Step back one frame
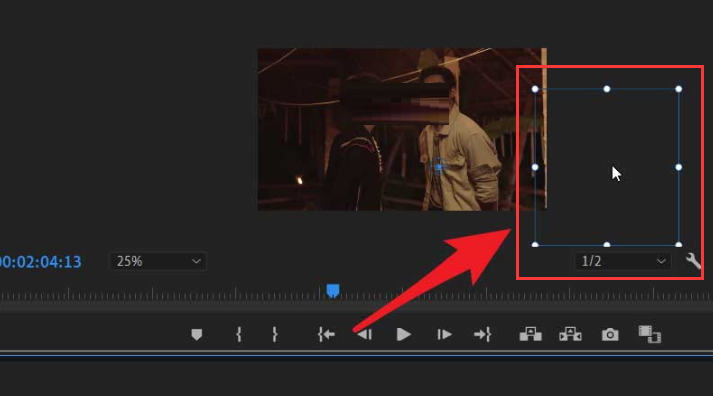Viewport: 713px width, 396px height. tap(365, 335)
